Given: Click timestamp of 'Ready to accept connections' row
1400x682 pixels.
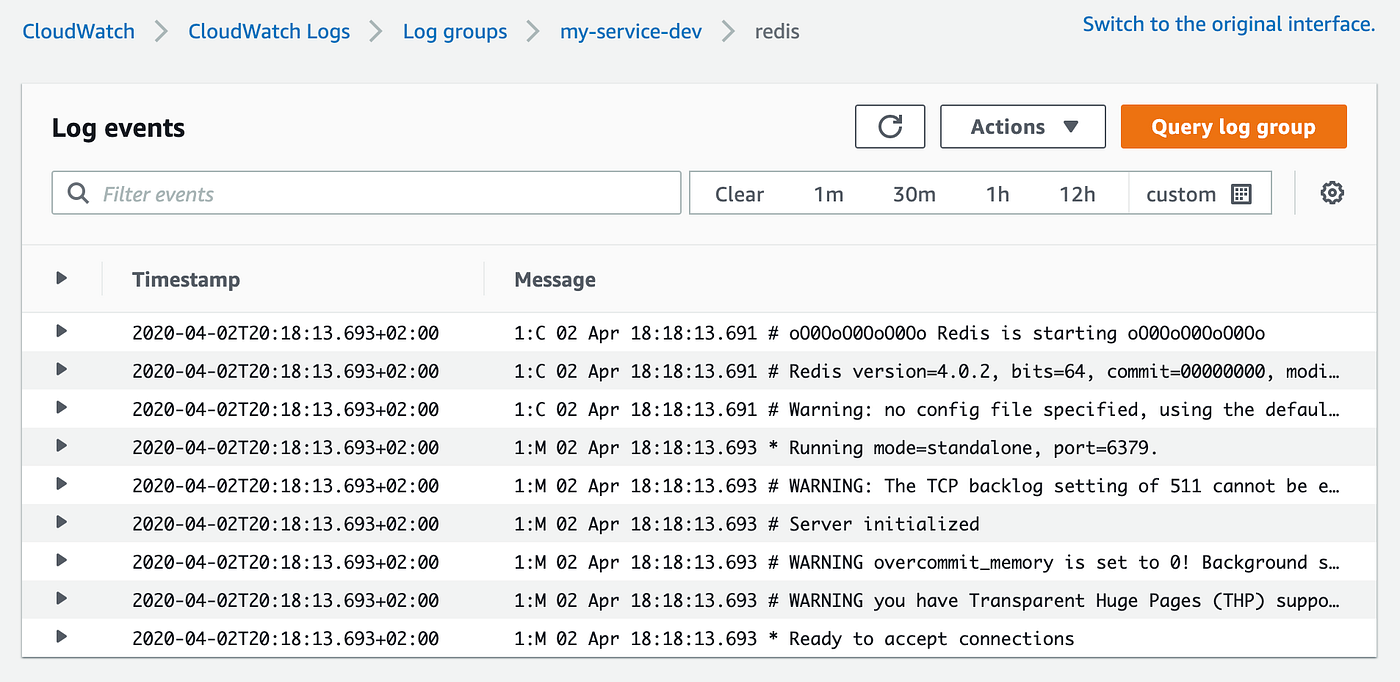Looking at the screenshot, I should pos(285,638).
